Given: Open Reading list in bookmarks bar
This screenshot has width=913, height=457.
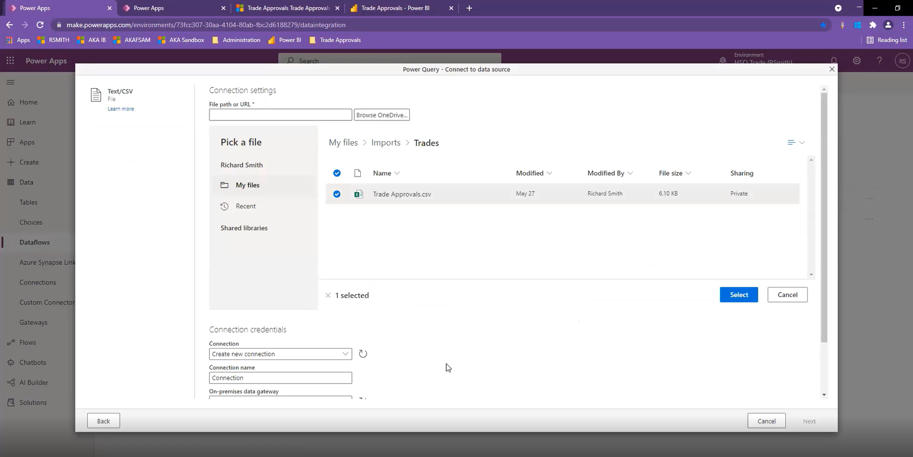Looking at the screenshot, I should [x=887, y=40].
